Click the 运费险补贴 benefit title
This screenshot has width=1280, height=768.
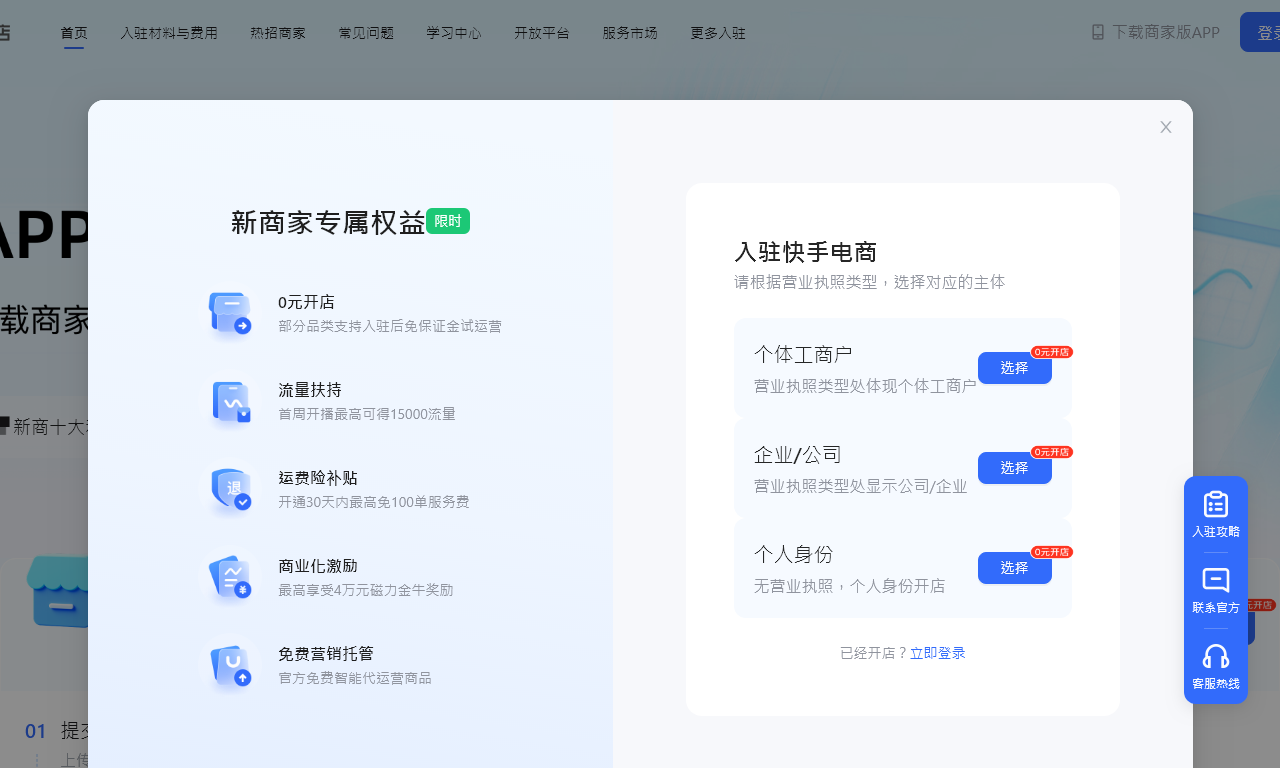click(x=318, y=478)
